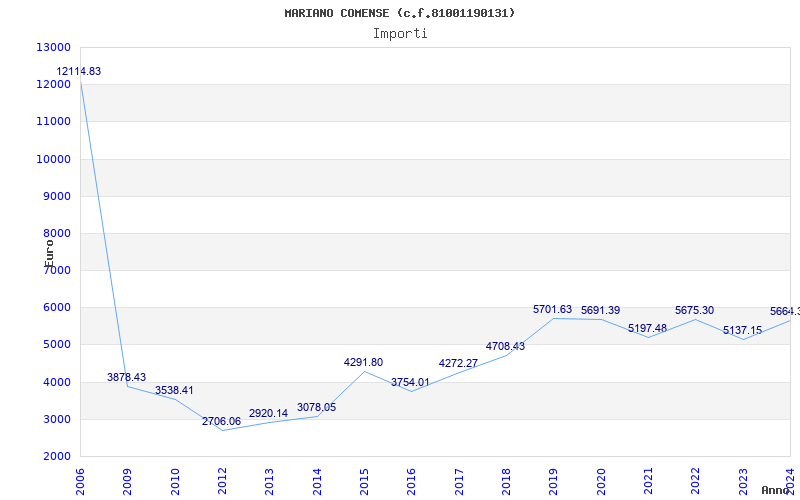800x500 pixels.
Task: Click y-axis value 9000
Action: click(x=56, y=196)
